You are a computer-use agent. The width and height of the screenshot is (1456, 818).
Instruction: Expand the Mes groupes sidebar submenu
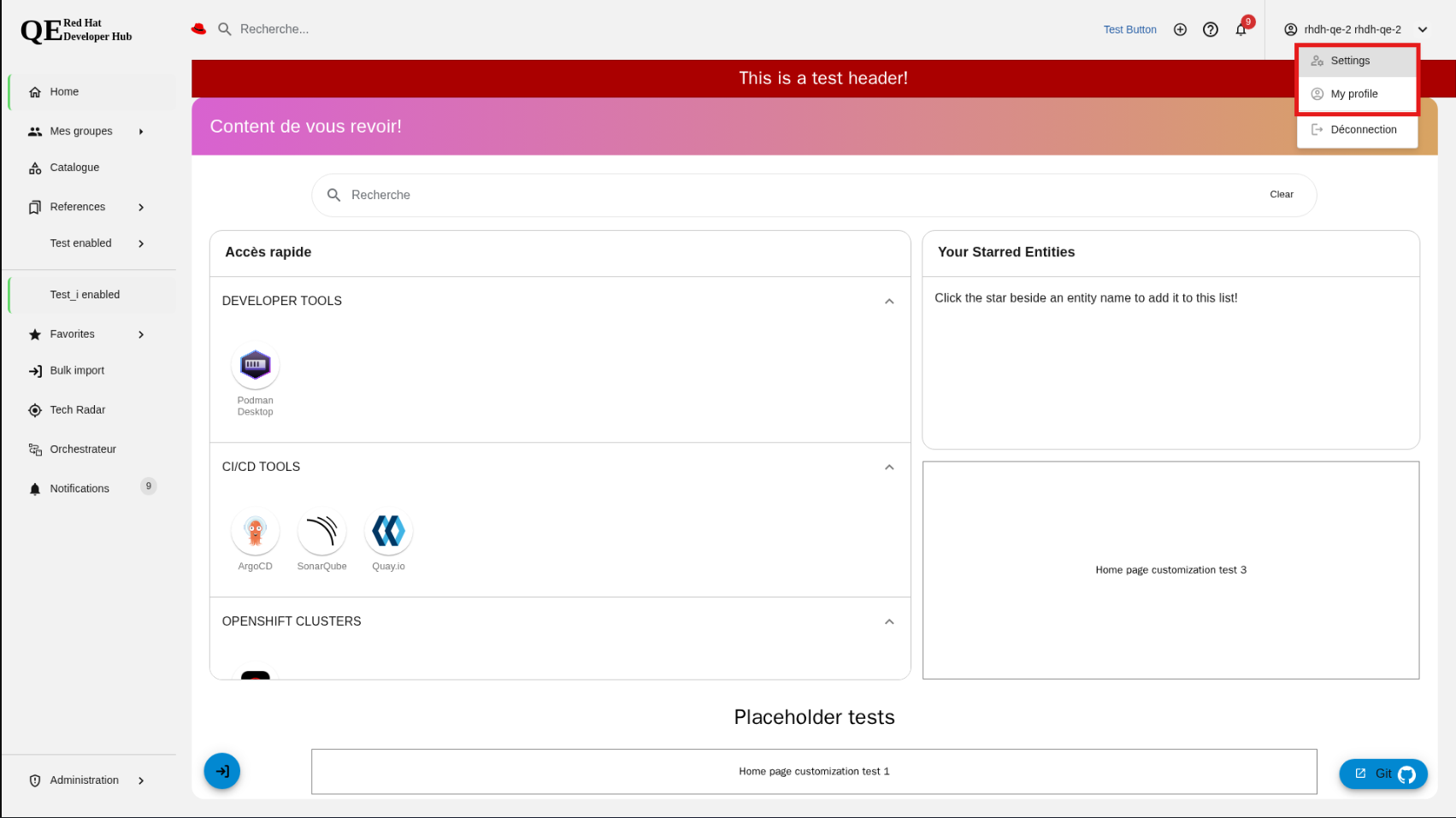click(141, 132)
